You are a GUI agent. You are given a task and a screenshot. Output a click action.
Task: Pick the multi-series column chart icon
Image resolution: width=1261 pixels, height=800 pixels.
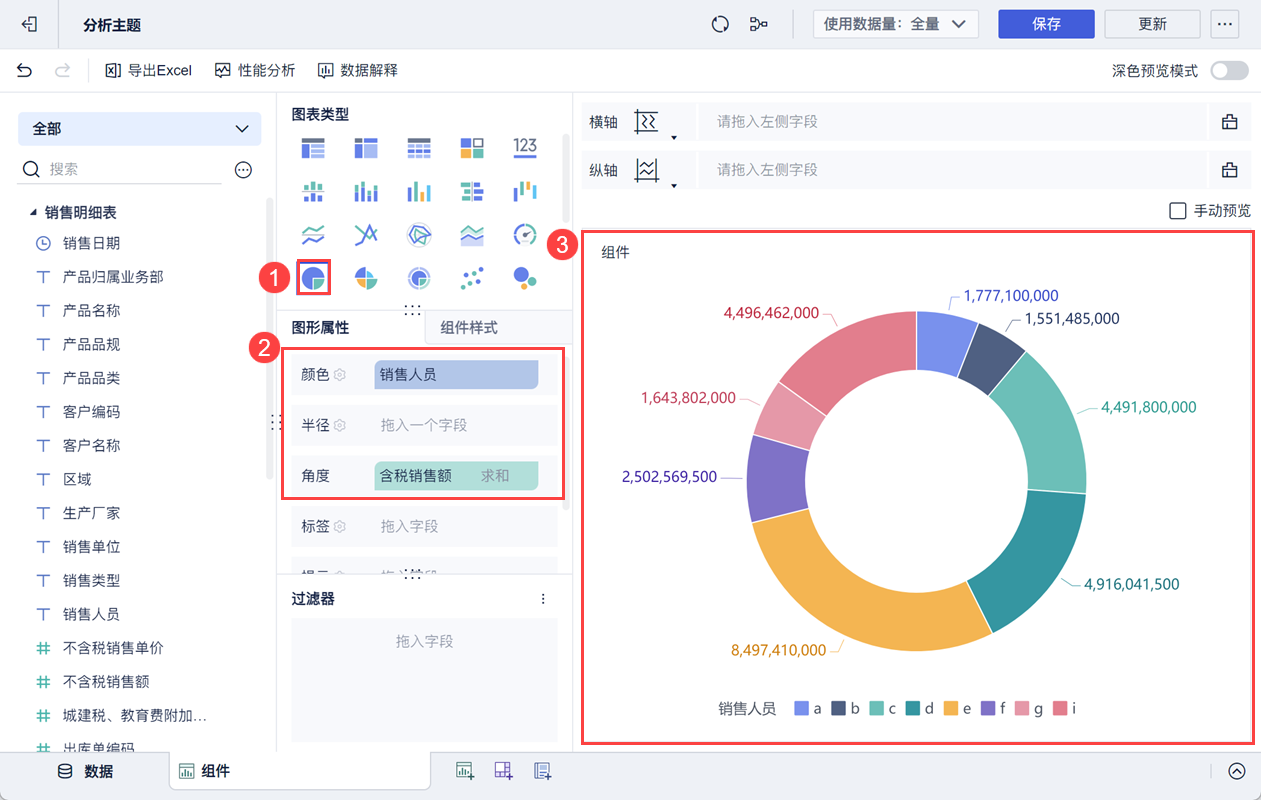(419, 191)
